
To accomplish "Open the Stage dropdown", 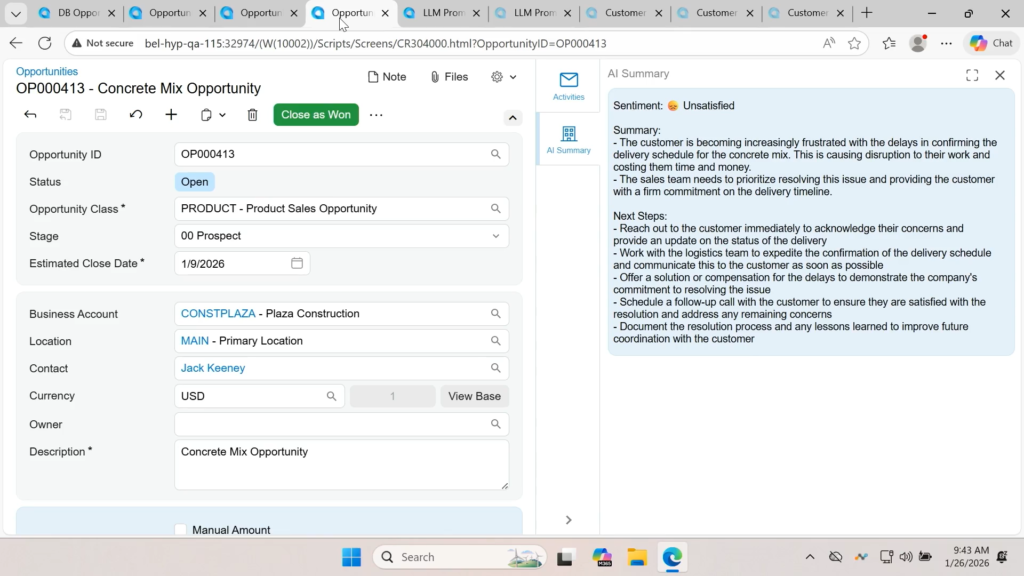I will click(495, 236).
